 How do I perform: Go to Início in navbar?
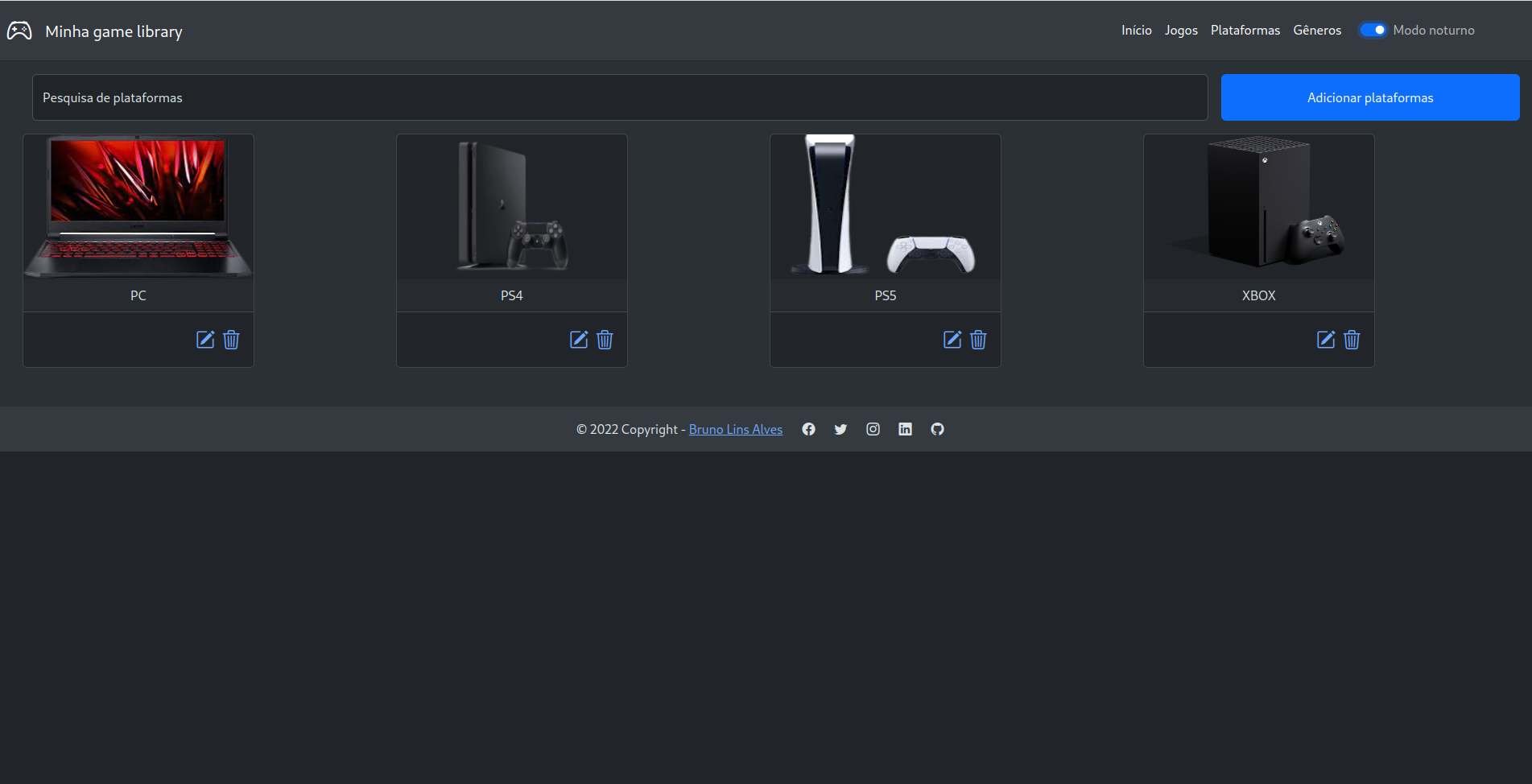[1137, 30]
